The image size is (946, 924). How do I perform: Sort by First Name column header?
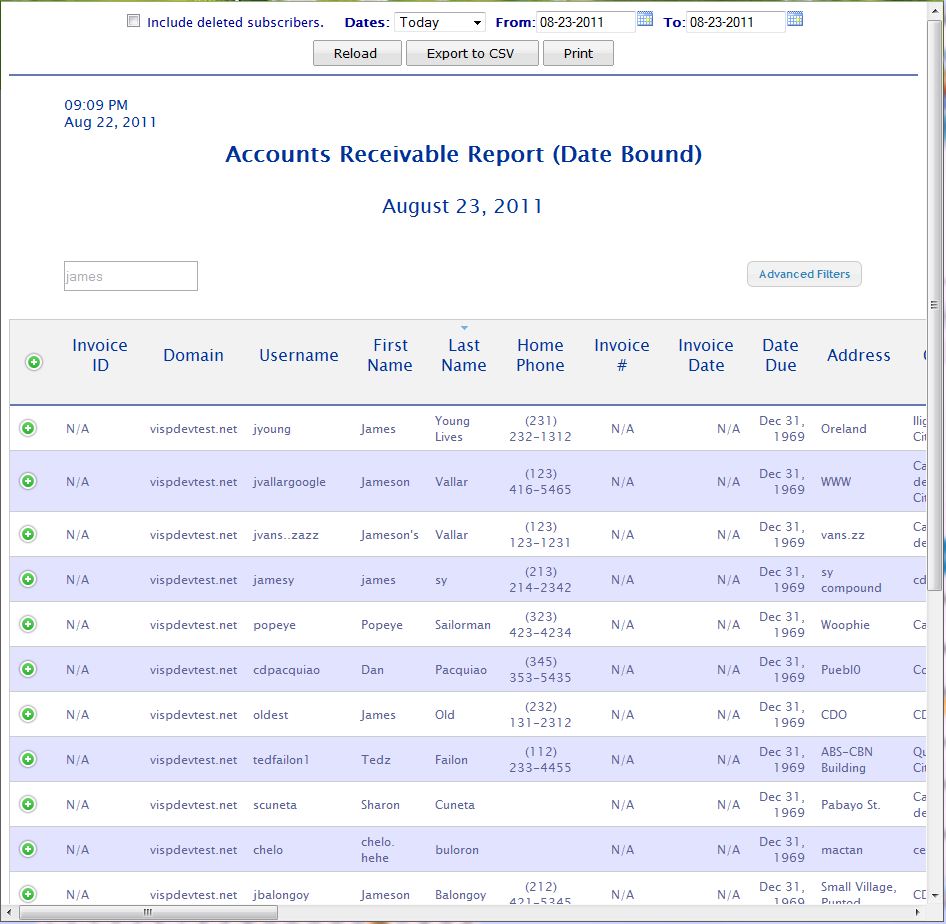pos(390,355)
